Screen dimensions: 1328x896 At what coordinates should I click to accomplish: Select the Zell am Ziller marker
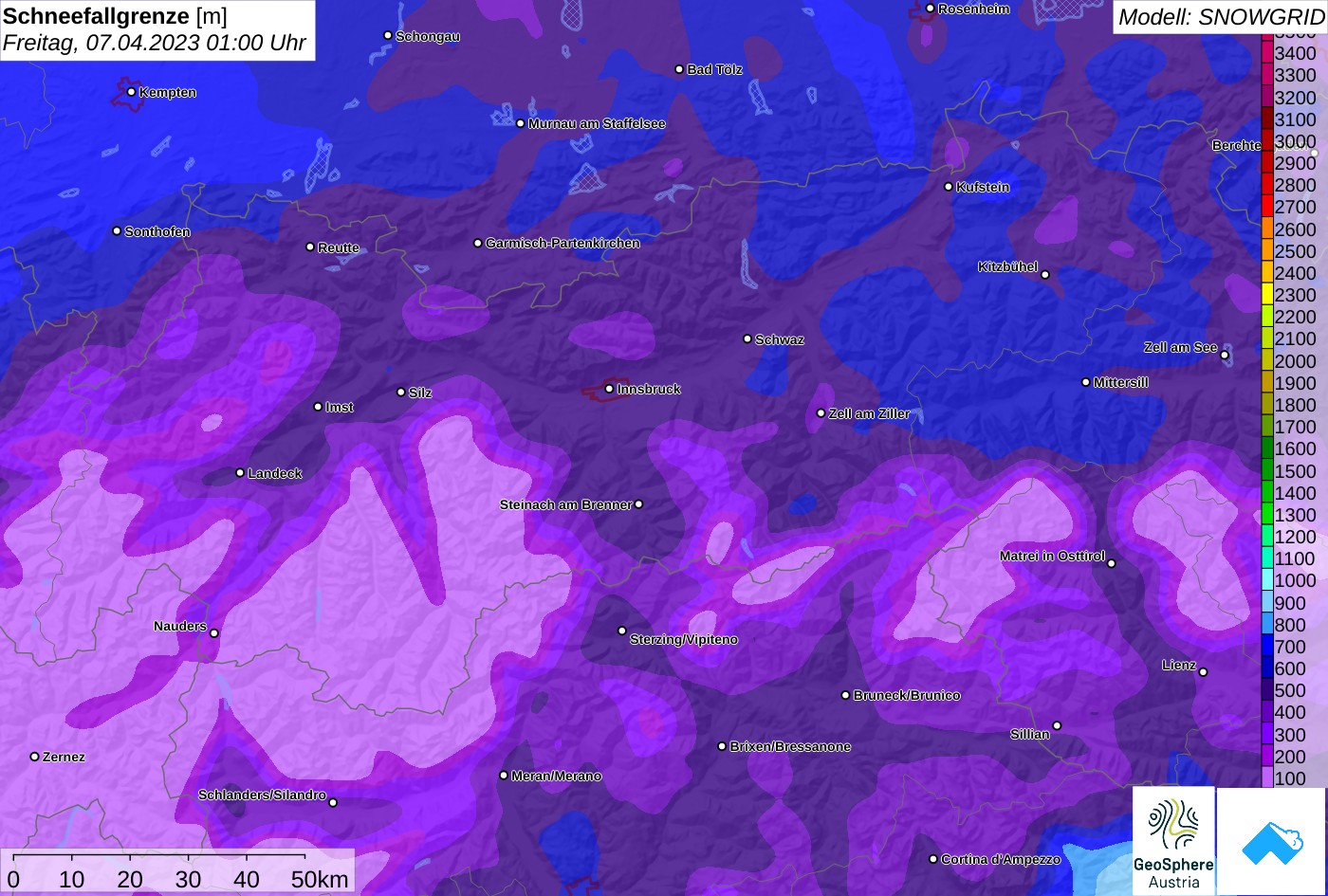click(x=821, y=413)
